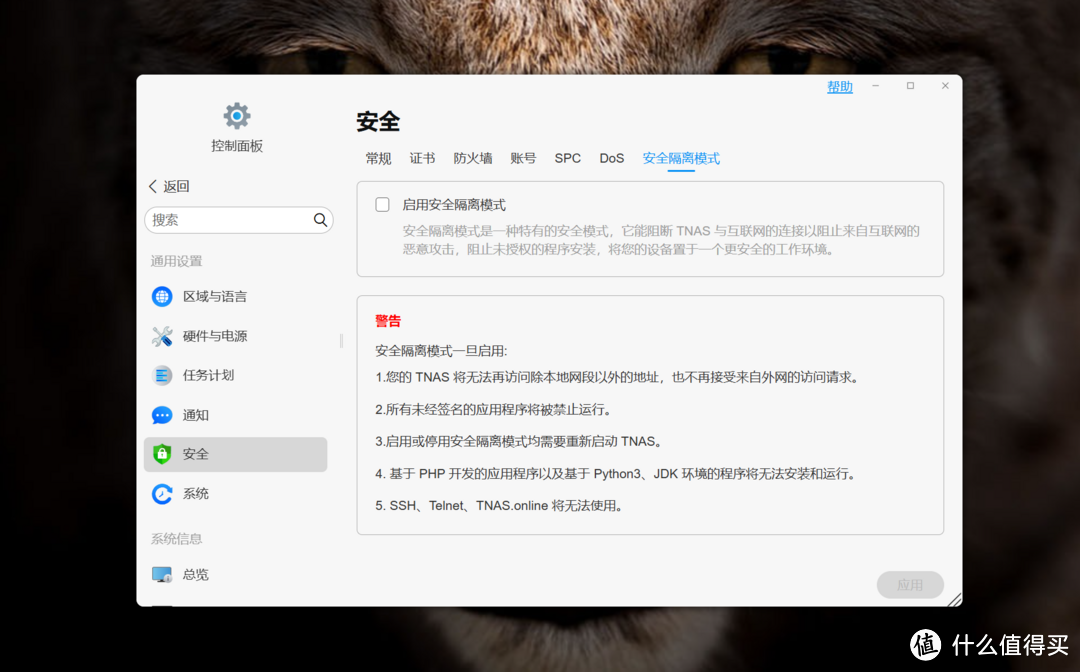Open the 证书 tab

point(422,158)
